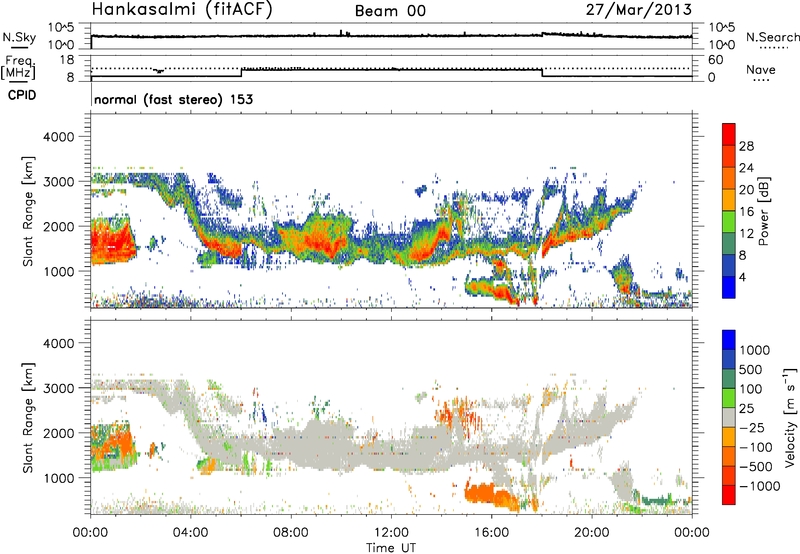Click the date "27/Mar/2013"
This screenshot has height=554, width=800.
639,9
